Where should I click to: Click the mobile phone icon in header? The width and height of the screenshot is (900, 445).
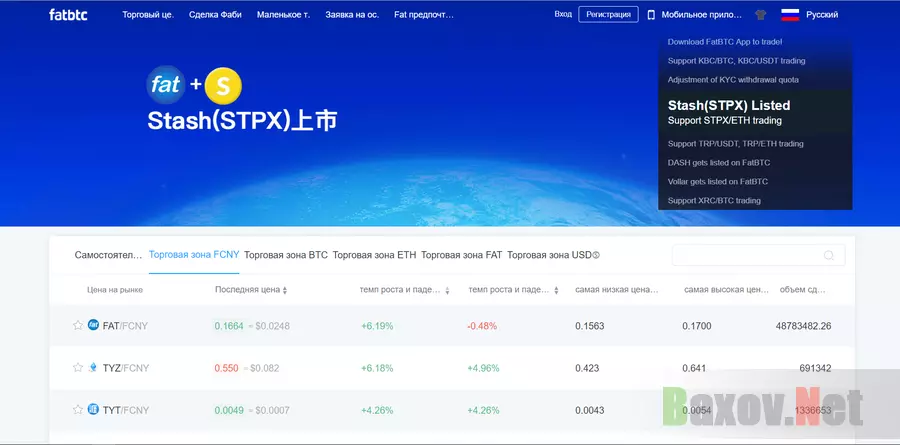pos(651,15)
